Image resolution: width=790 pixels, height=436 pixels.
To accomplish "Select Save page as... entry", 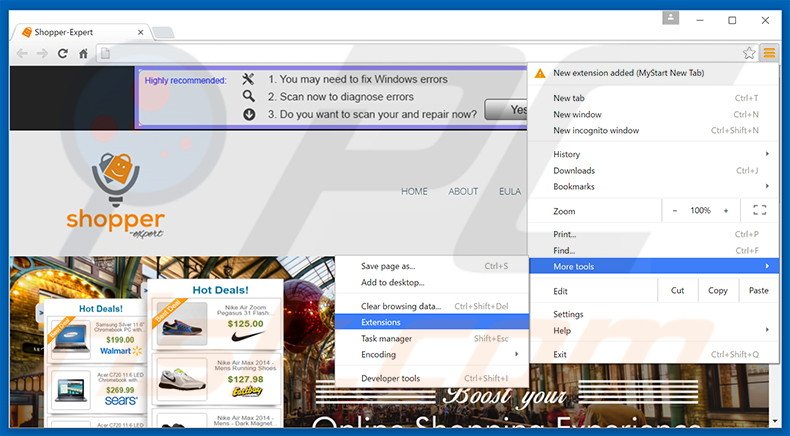I will 432,266.
